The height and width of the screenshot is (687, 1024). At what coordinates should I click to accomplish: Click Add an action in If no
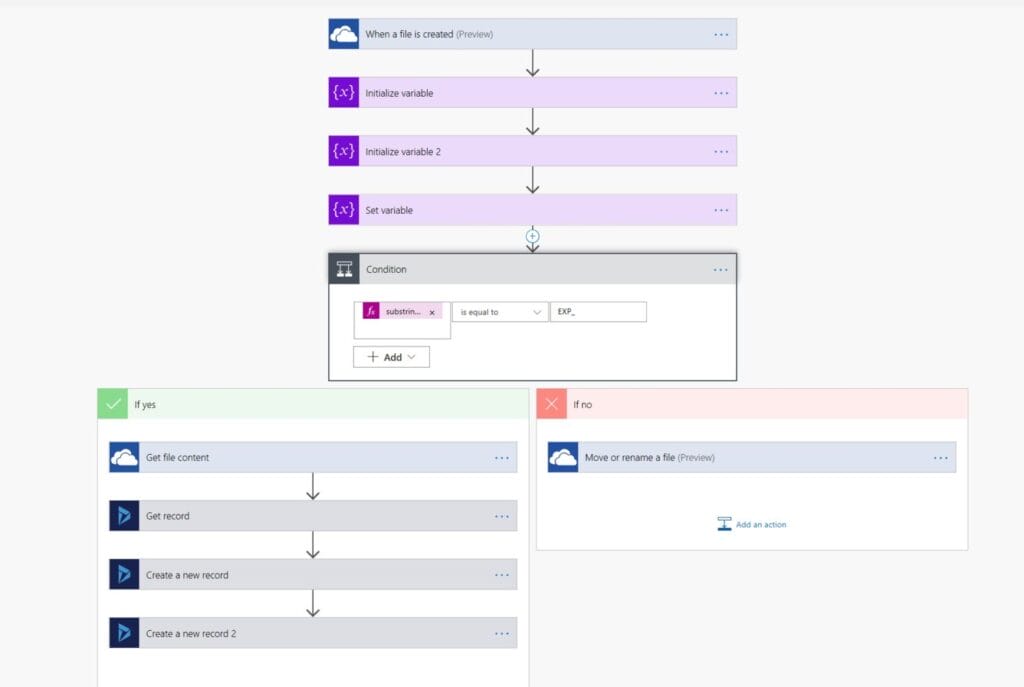coord(751,523)
